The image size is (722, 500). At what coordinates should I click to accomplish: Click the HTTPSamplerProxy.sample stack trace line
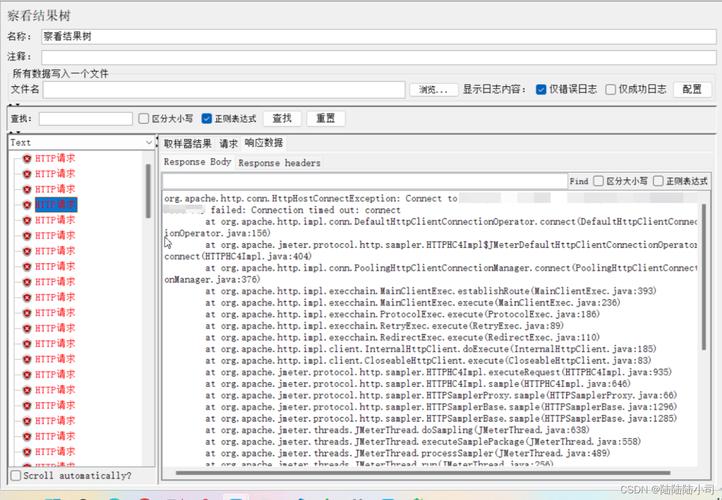441,395
